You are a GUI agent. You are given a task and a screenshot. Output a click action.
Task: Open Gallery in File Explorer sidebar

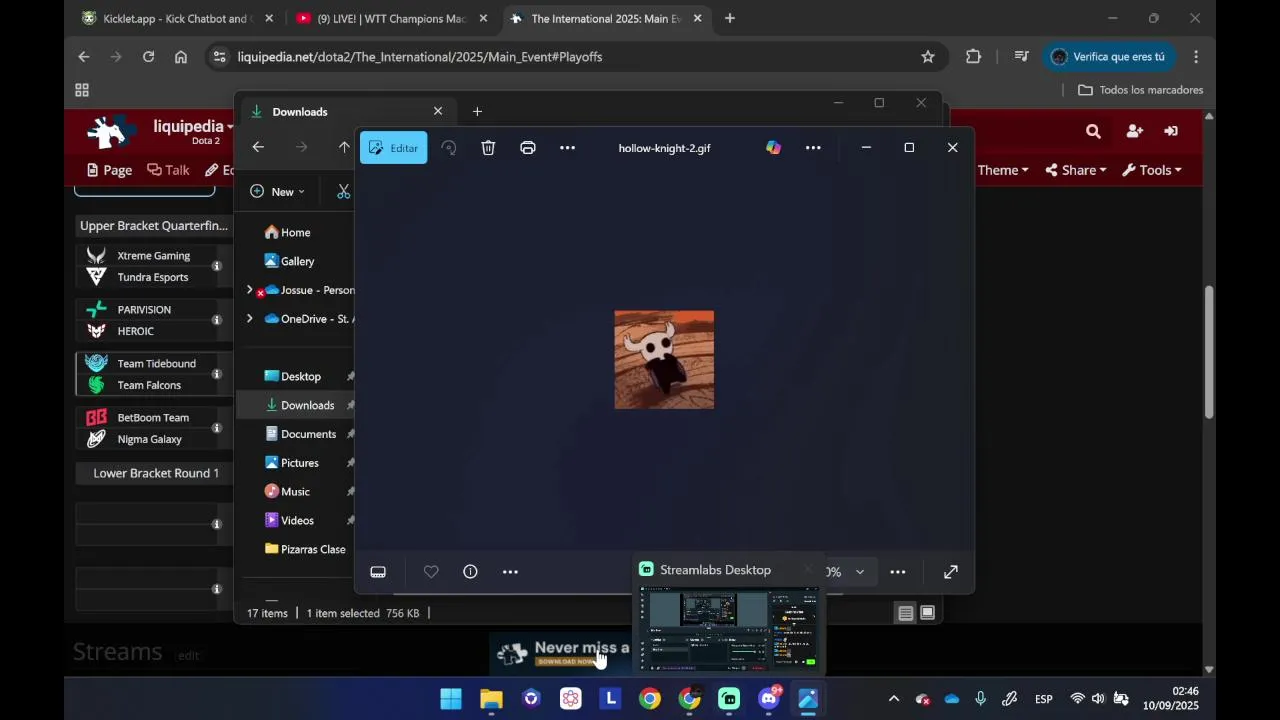[290, 261]
